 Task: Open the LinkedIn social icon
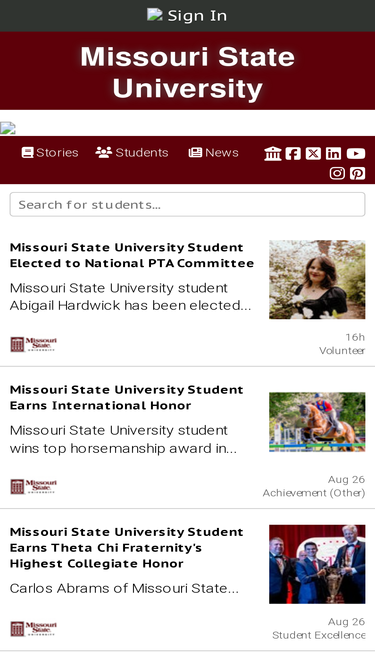pos(333,153)
